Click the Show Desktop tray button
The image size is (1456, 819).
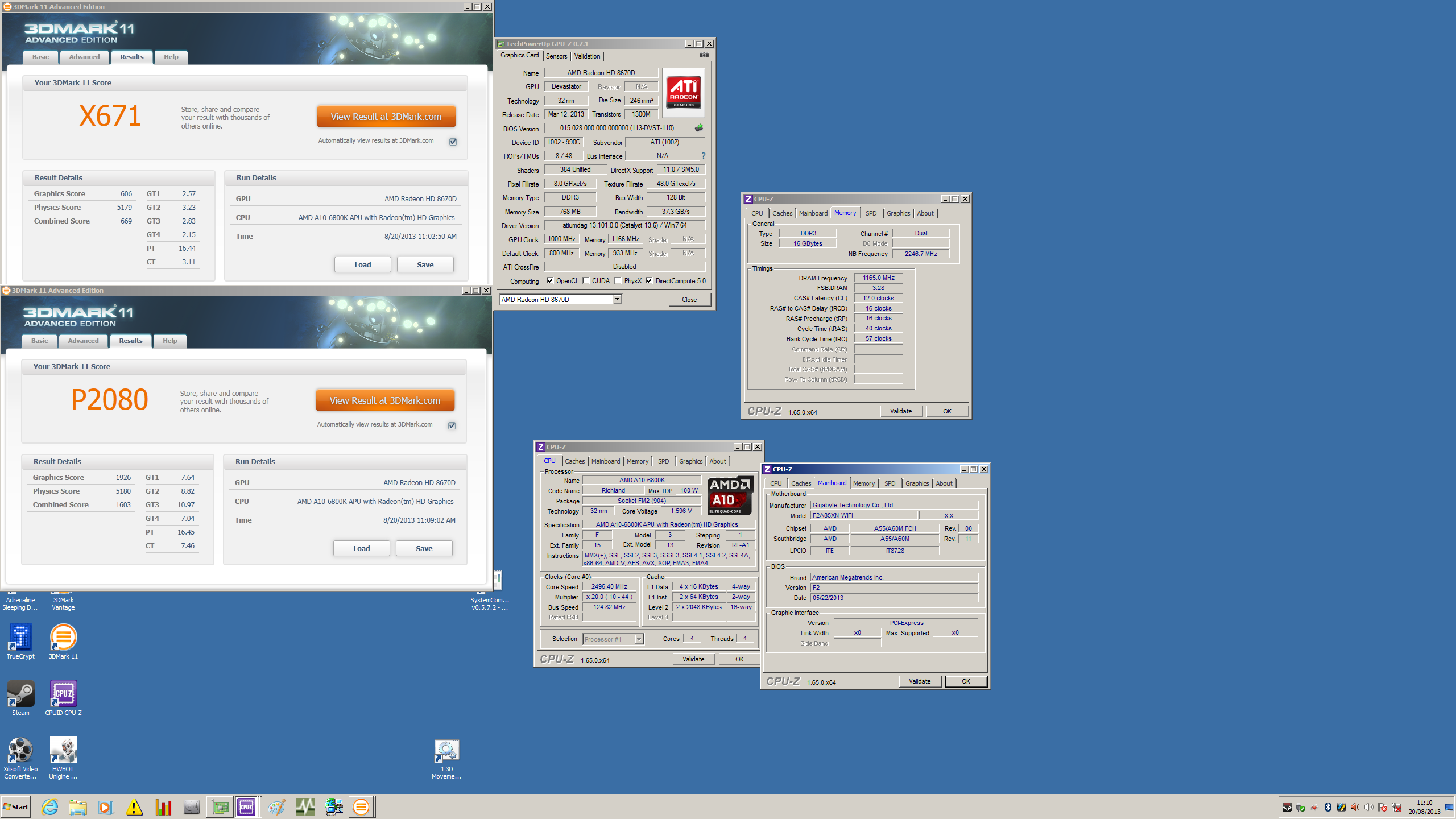click(x=1449, y=807)
